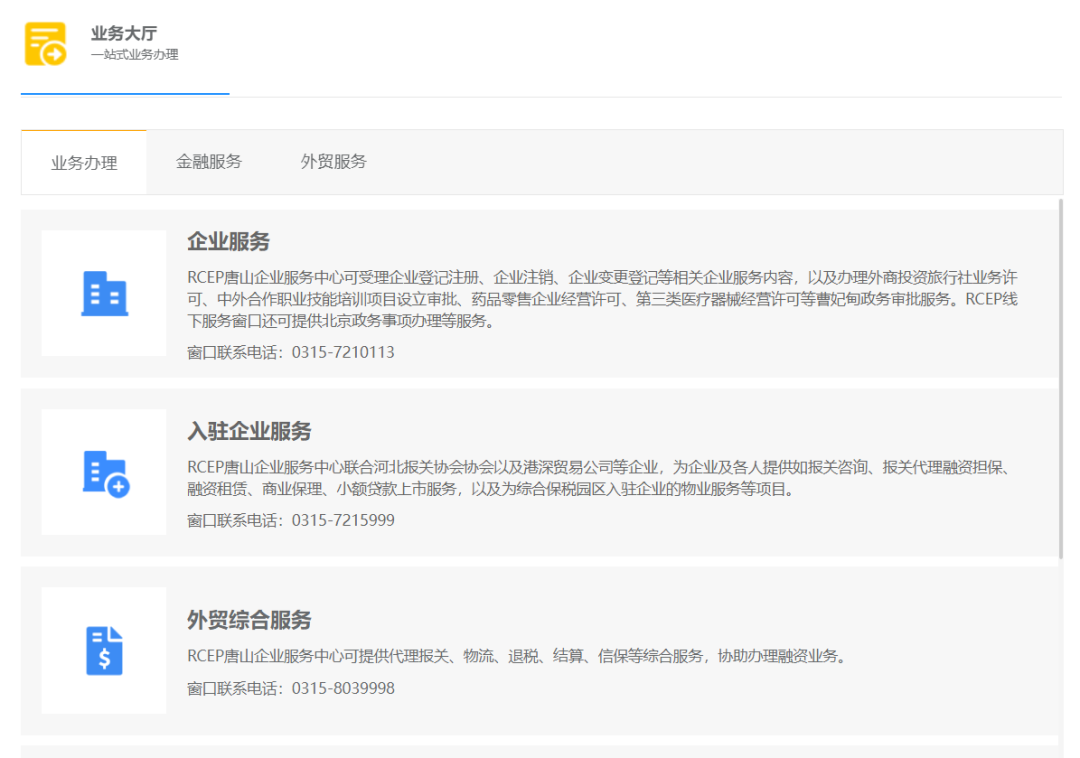Click phone number 0315-8039998
The width and height of the screenshot is (1080, 758).
[343, 688]
